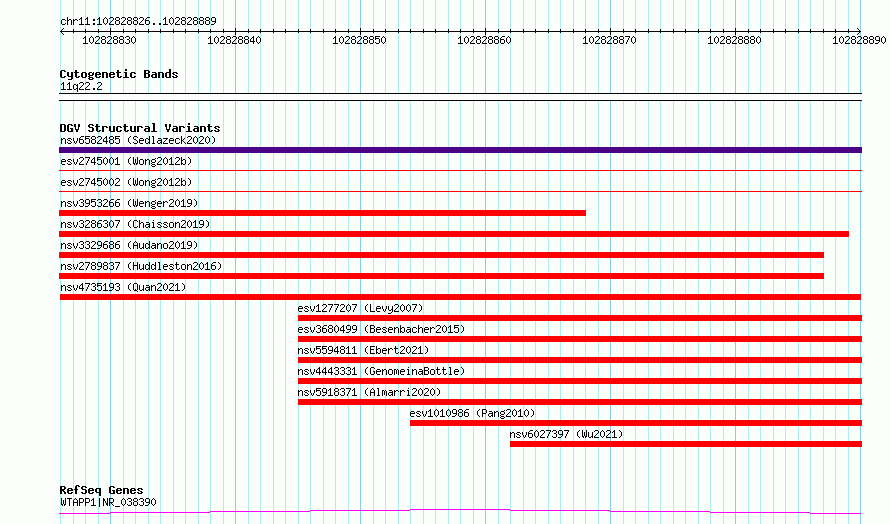
Task: Click ruler position 102828850
Action: (359, 40)
